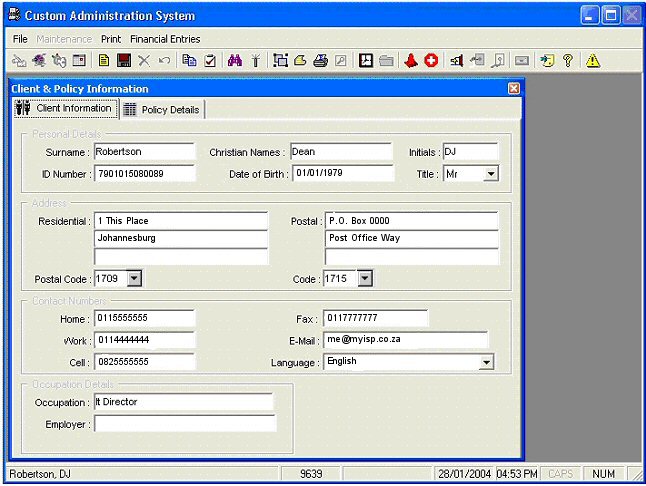Screen dimensions: 646x486
Task: Expand the postal Code 1715 dropdown
Action: (x=364, y=278)
